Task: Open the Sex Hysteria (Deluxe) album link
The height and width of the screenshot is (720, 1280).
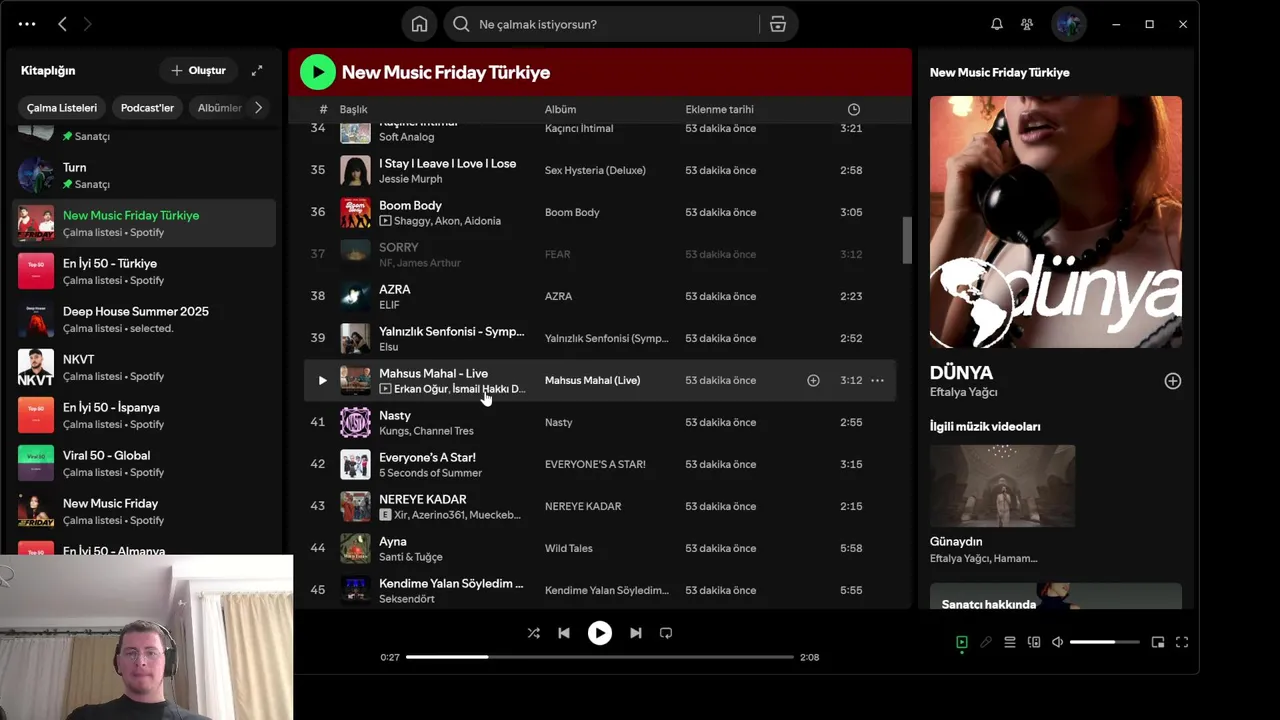Action: pos(595,170)
